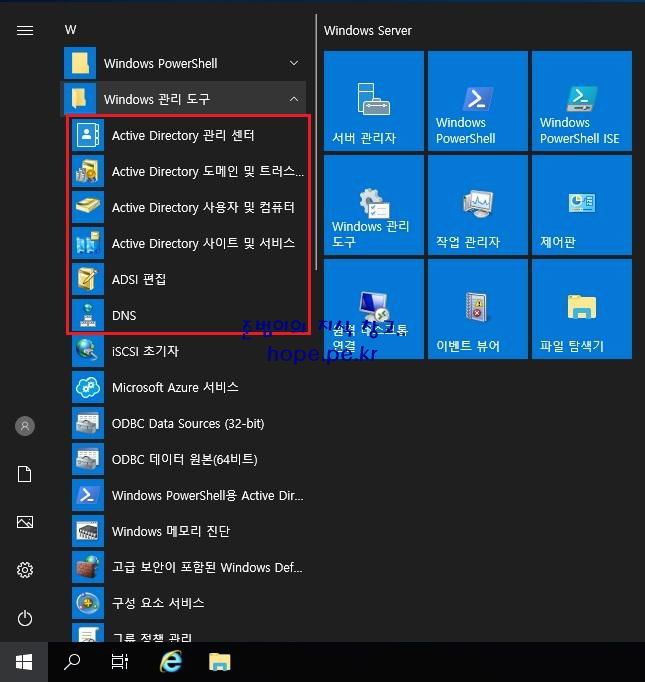Open Active Directory 도메인 및 트러스트 icon
Screen dimensions: 645x682
tap(88, 171)
